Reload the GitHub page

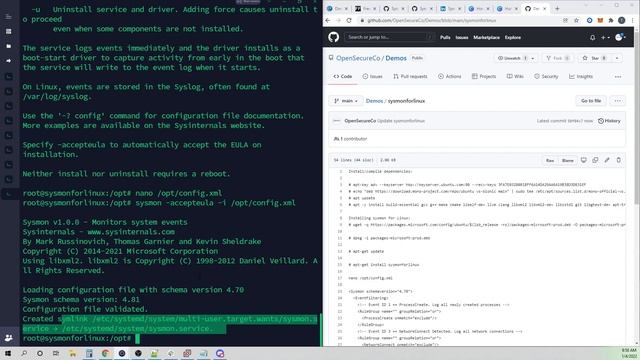(x=349, y=20)
